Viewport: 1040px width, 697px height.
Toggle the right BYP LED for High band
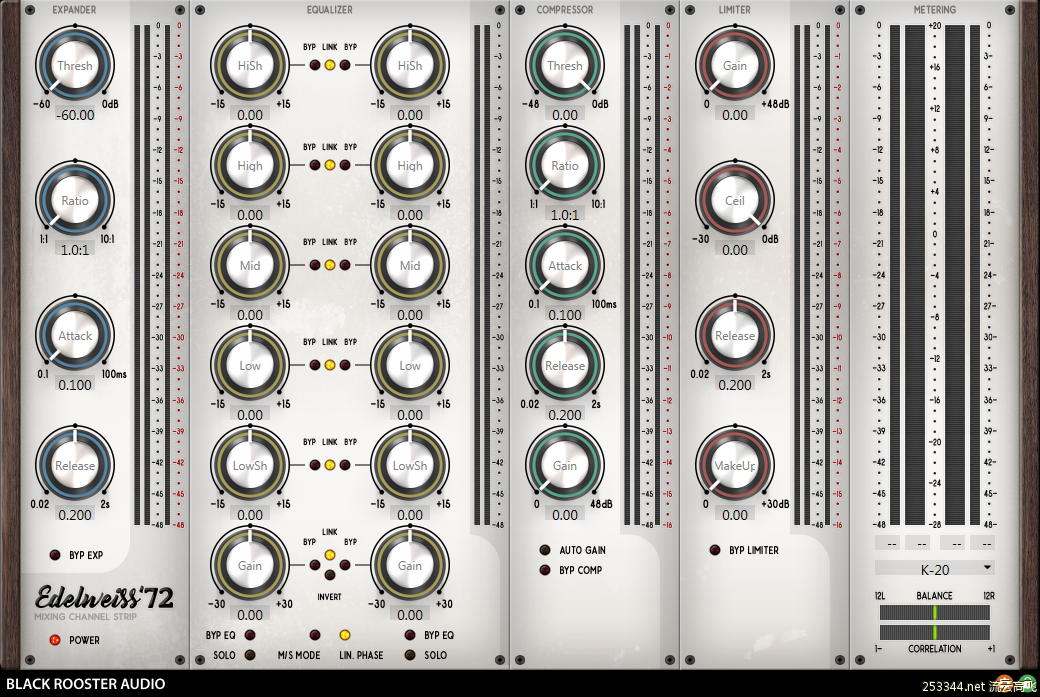coord(345,165)
